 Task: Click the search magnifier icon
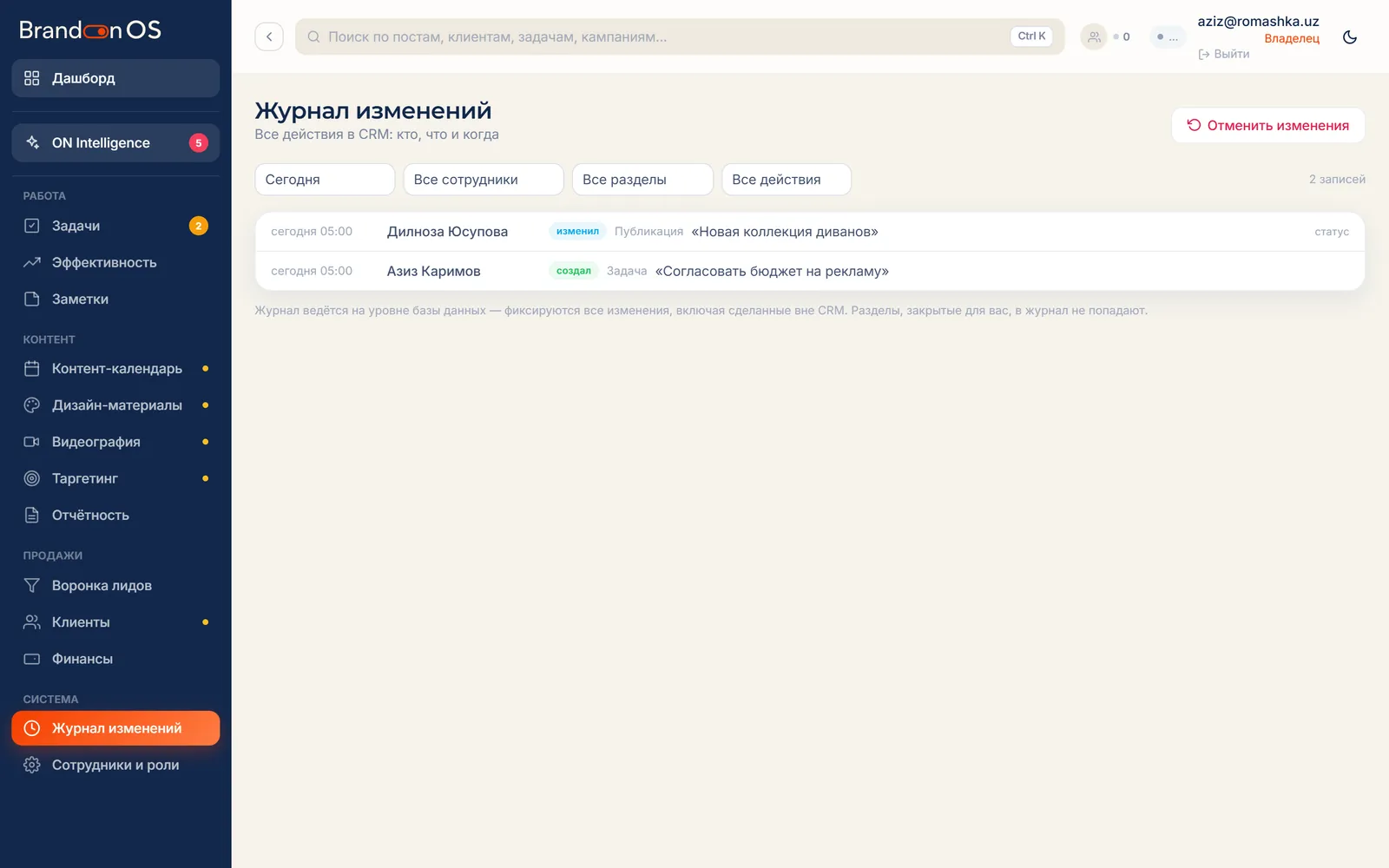click(313, 36)
